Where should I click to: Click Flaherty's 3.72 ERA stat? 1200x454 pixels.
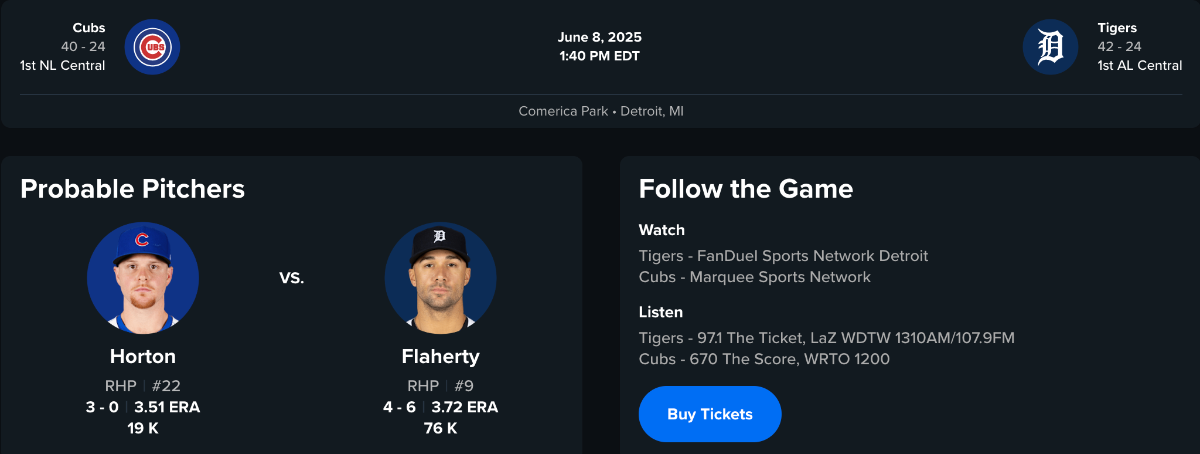(464, 407)
